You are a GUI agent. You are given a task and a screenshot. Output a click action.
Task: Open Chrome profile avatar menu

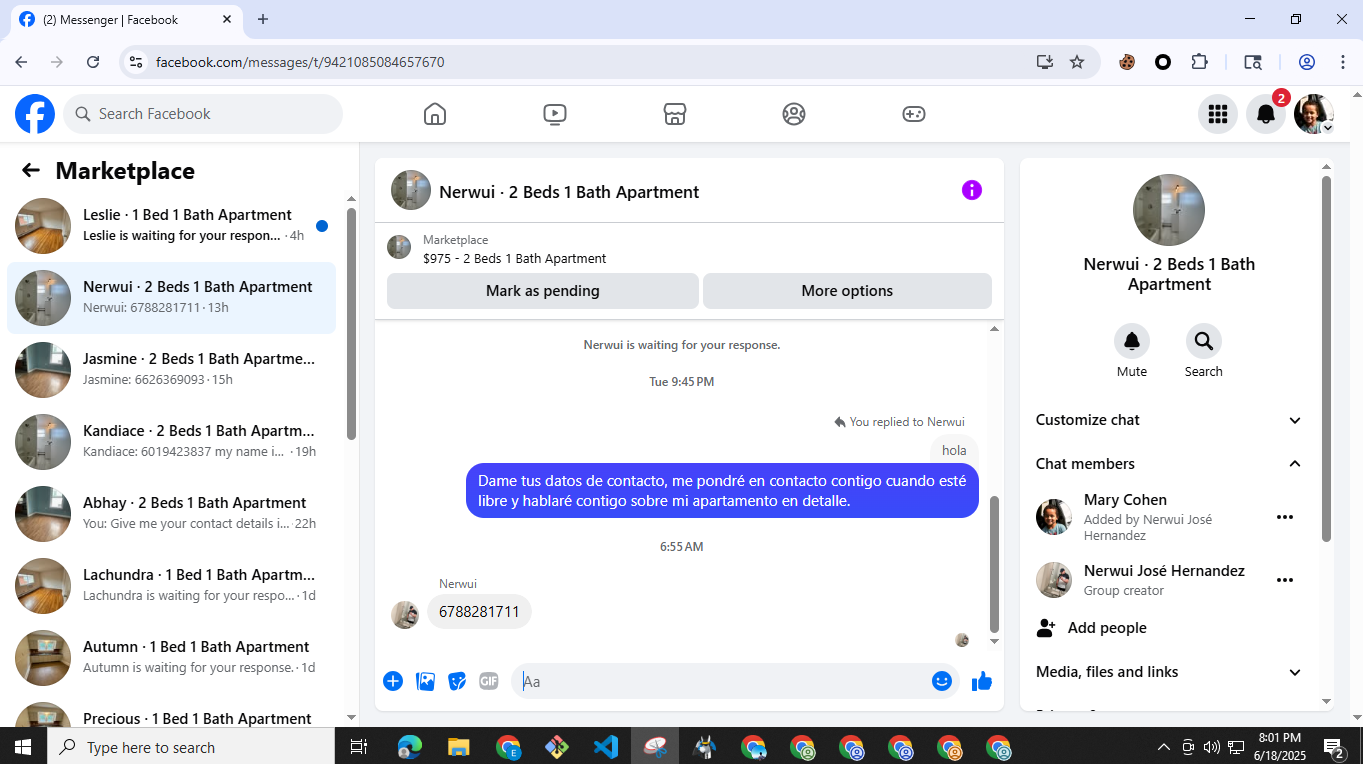tap(1307, 62)
